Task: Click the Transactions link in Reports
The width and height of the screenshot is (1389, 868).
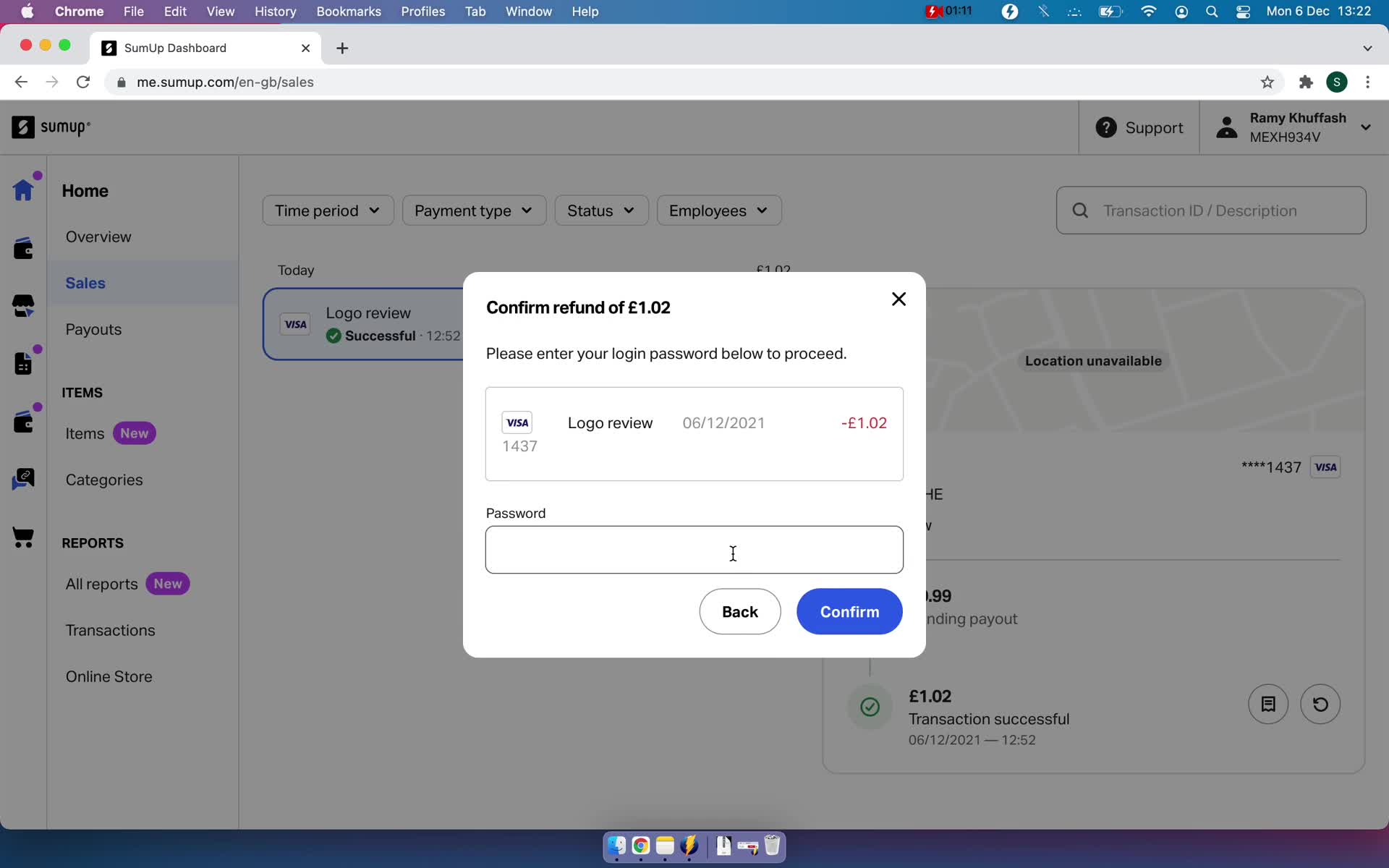Action: coord(110,630)
